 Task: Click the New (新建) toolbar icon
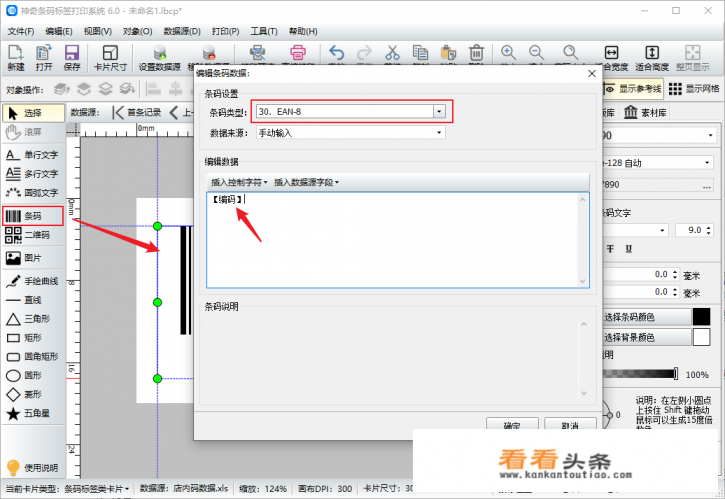point(16,58)
